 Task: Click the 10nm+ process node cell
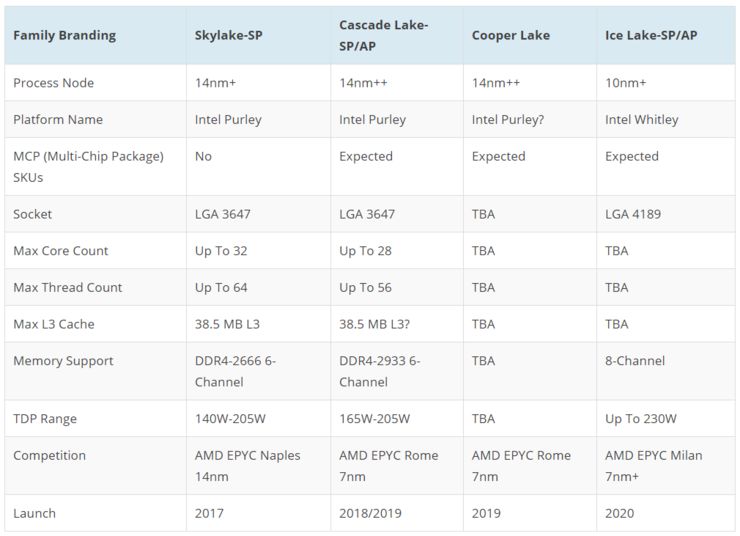coord(626,83)
